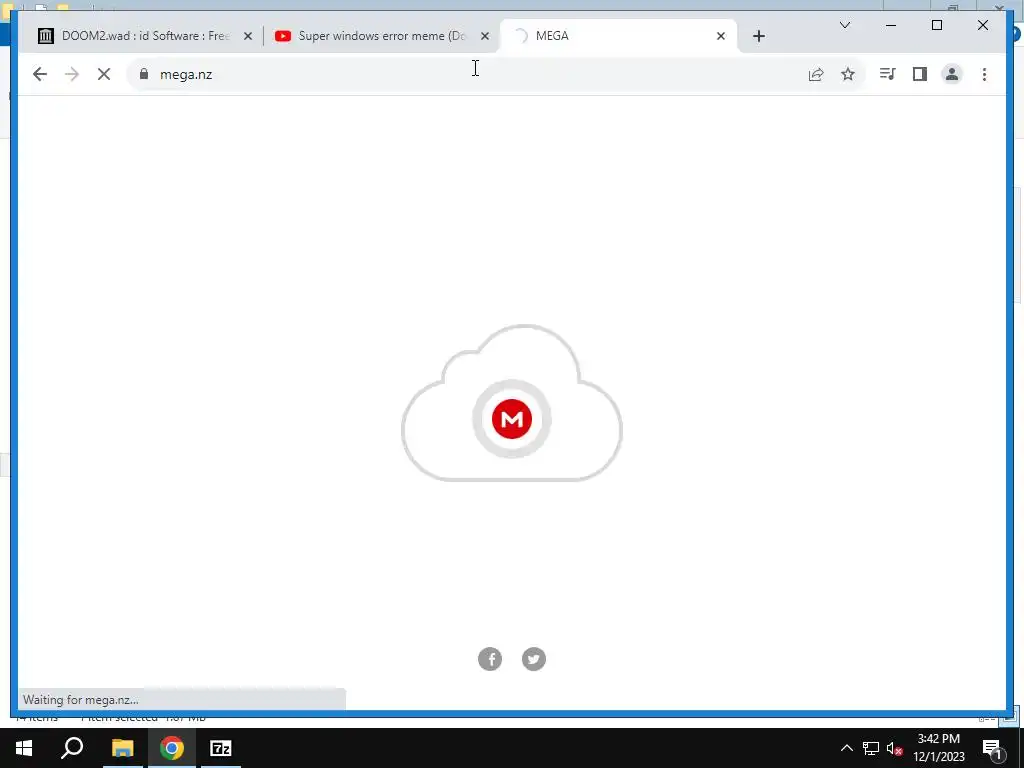This screenshot has width=1024, height=768.
Task: Close the MEGA tab
Action: [x=721, y=37]
